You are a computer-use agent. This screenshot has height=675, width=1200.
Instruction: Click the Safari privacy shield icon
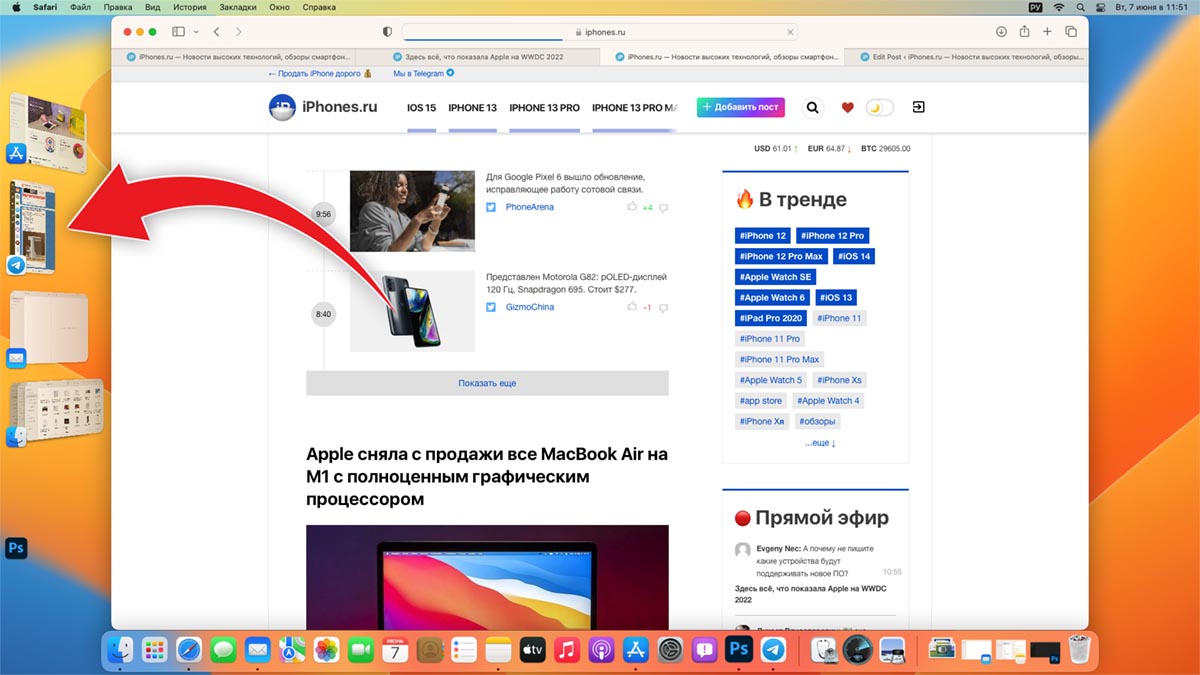tap(387, 32)
